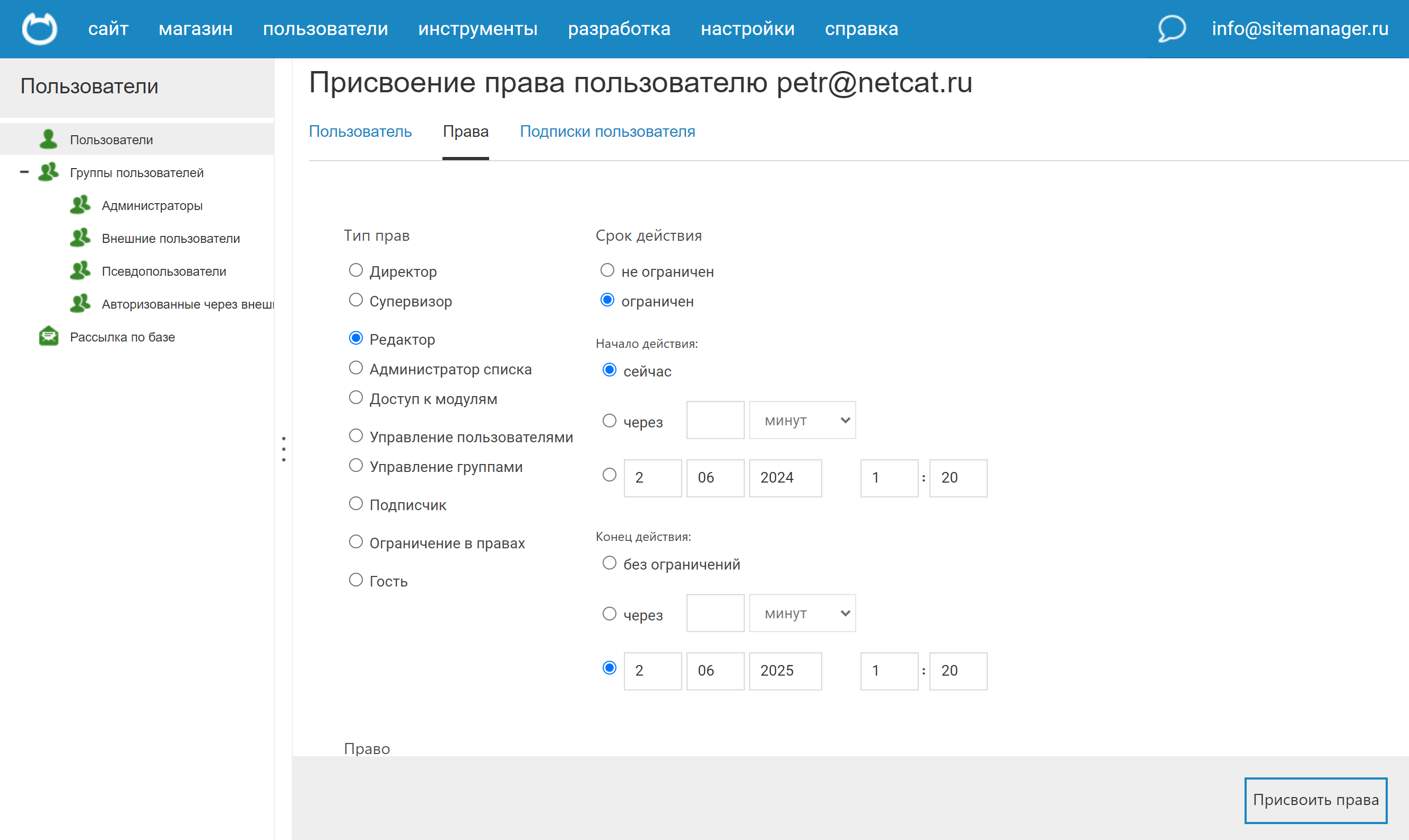Screen dimensions: 1409x840
Task: Select the Директор rights type
Action: coord(355,270)
